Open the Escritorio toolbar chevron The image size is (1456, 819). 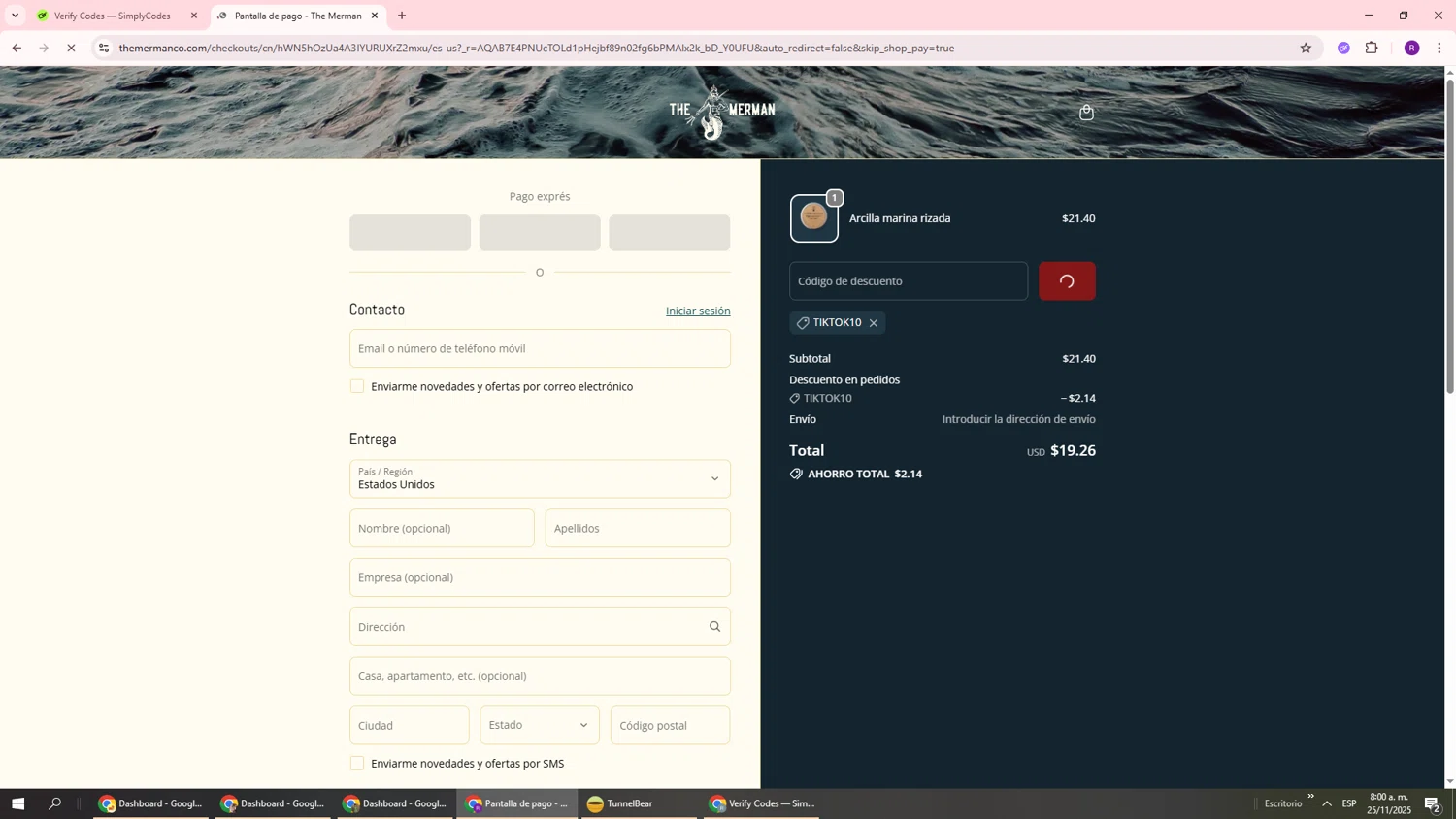tap(1310, 797)
